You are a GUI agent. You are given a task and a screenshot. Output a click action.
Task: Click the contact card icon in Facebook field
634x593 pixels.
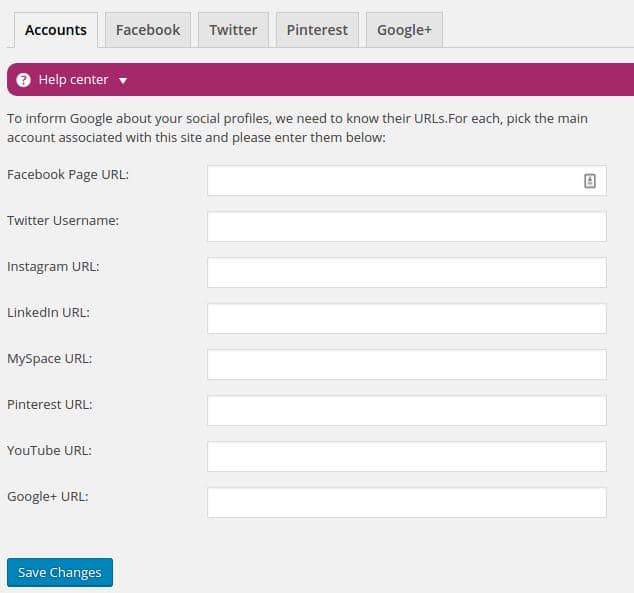pos(590,181)
